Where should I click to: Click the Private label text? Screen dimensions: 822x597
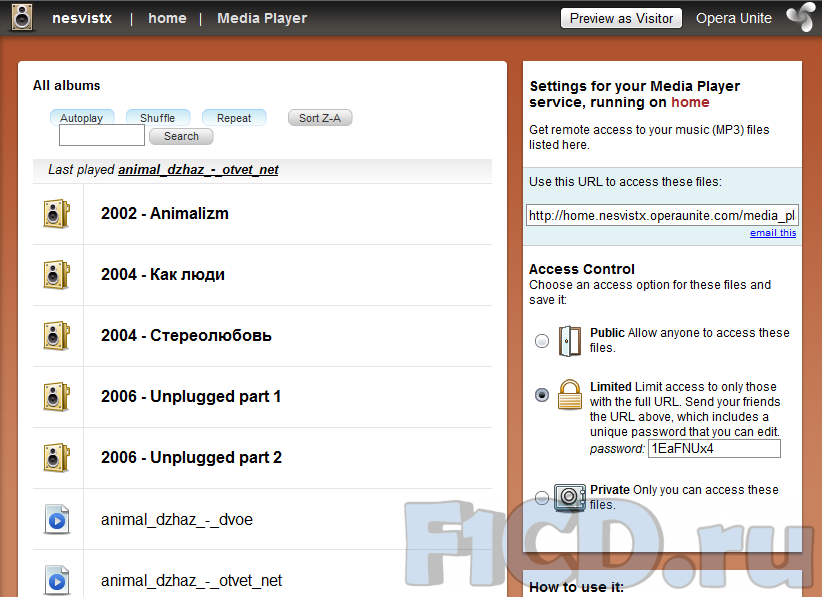point(610,490)
